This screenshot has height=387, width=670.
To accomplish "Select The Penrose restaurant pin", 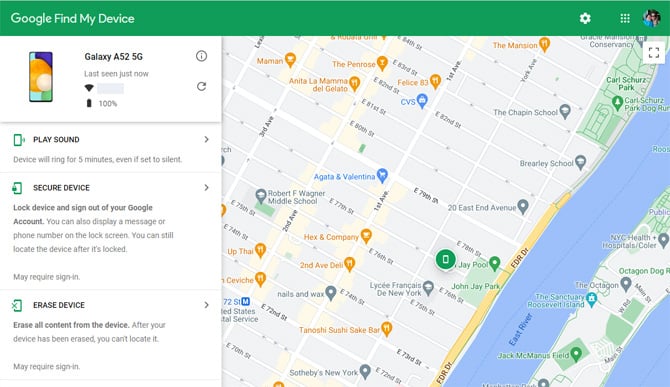I will tap(382, 63).
